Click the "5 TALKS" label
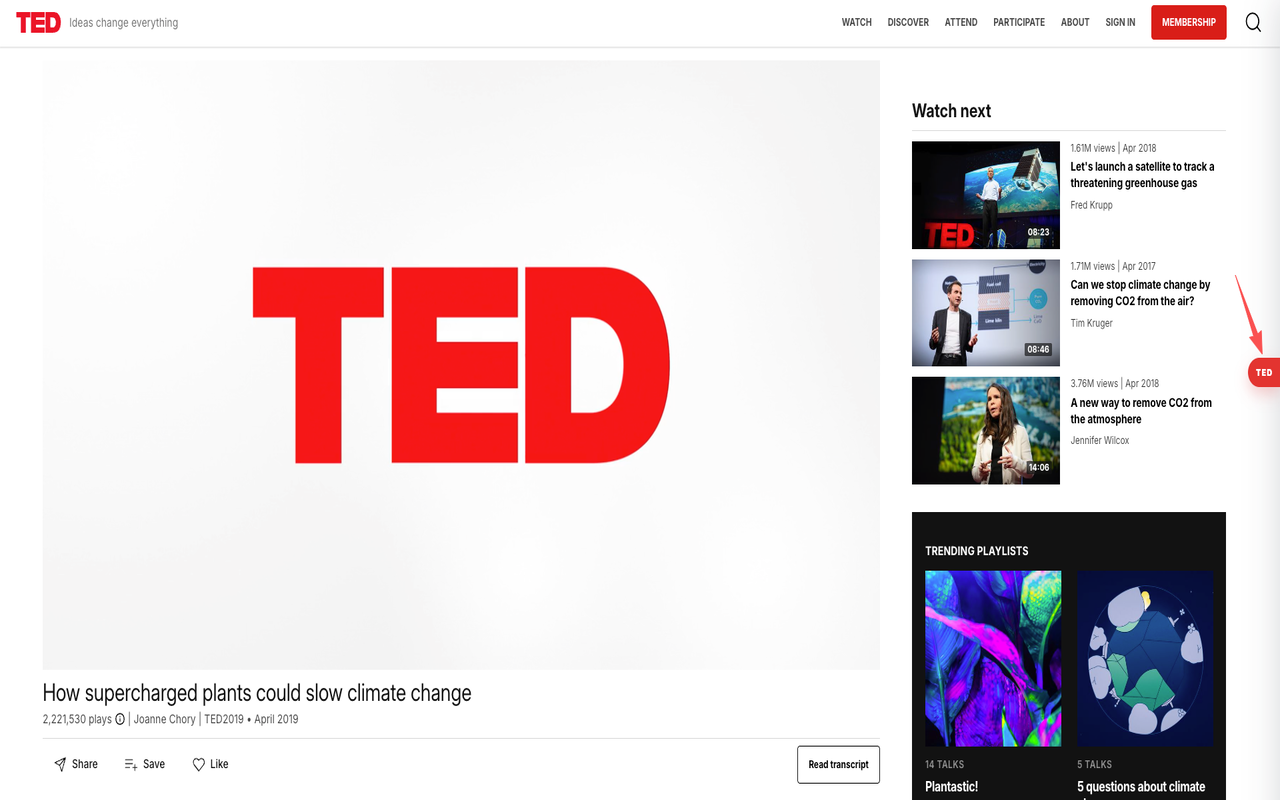1280x800 pixels. [1094, 765]
